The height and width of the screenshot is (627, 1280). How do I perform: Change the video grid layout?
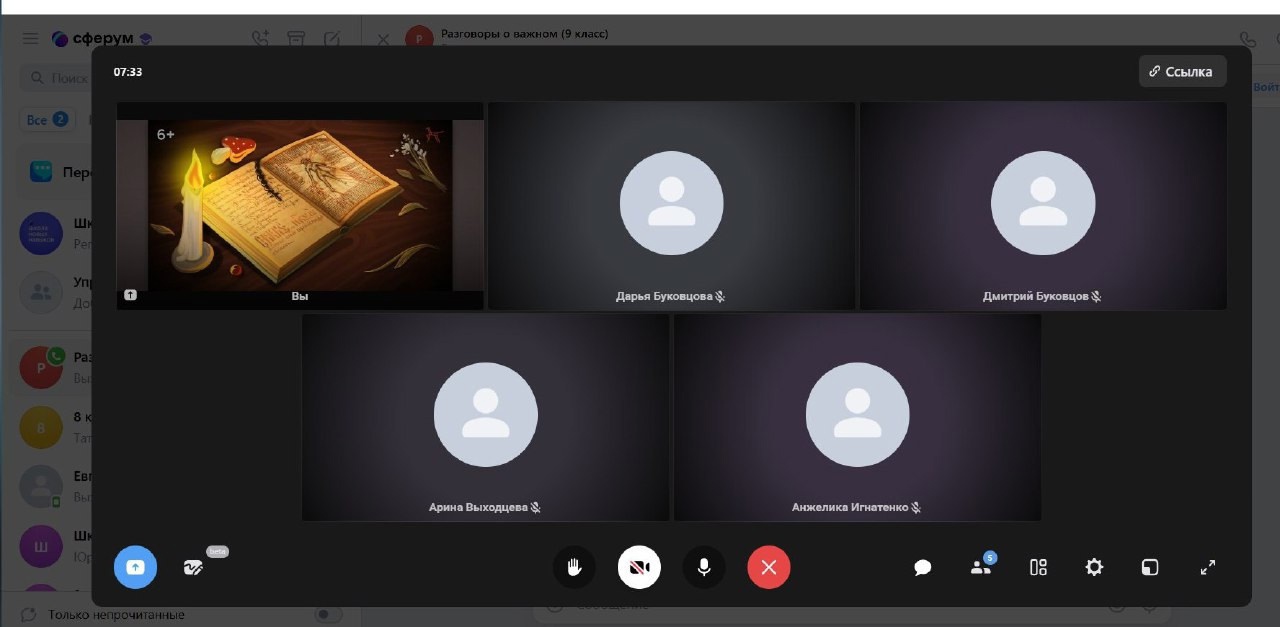pos(1038,567)
